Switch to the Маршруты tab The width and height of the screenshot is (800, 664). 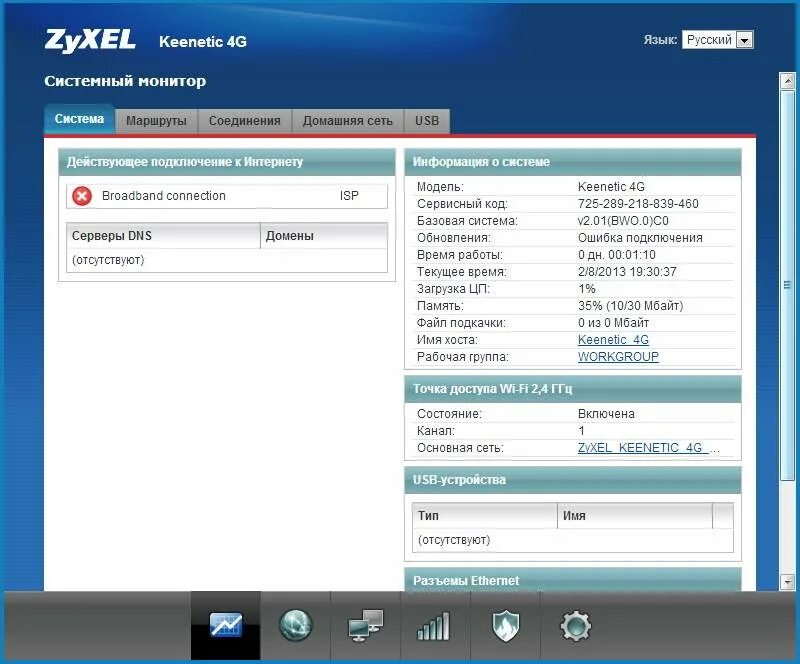pyautogui.click(x=156, y=121)
